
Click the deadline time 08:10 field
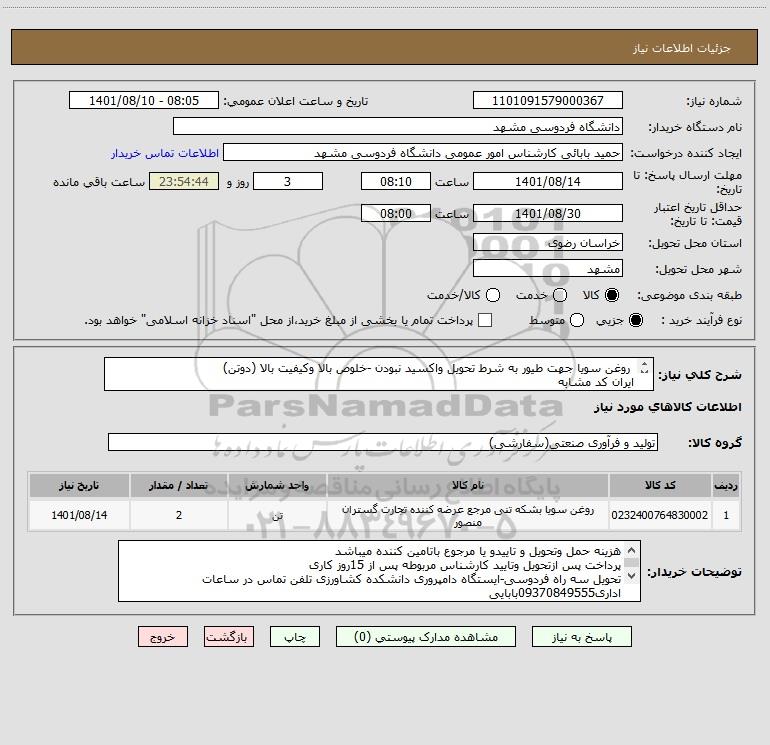[396, 181]
